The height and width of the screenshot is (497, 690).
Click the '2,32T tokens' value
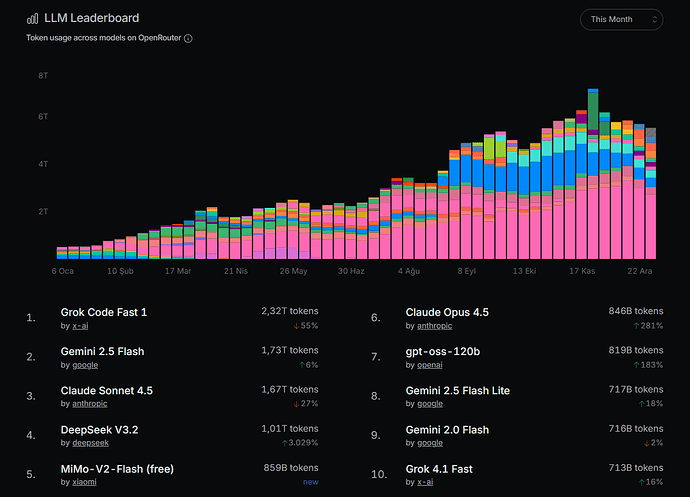click(290, 311)
